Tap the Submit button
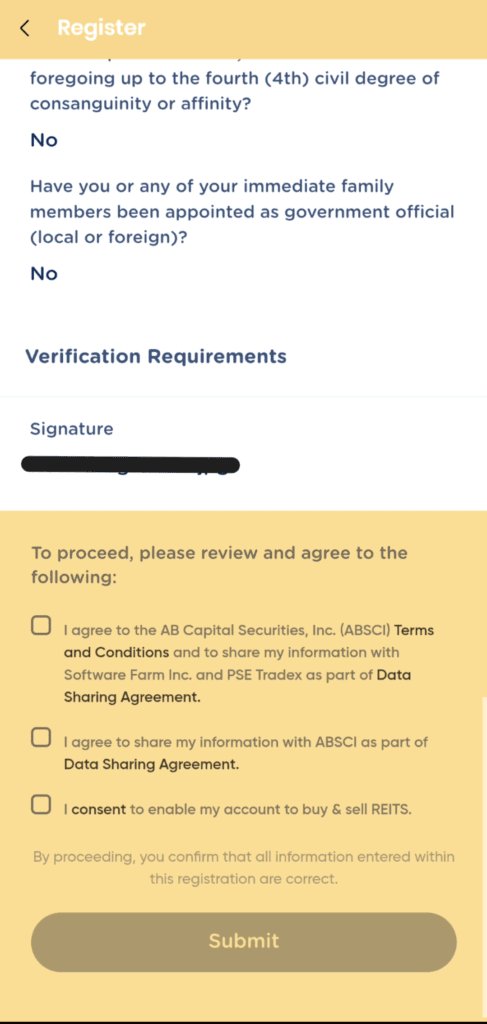Image resolution: width=487 pixels, height=1024 pixels. [244, 942]
